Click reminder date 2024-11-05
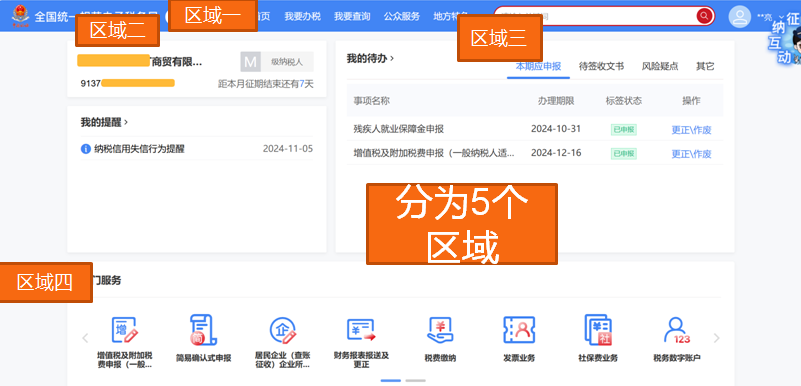This screenshot has width=801, height=386. (x=288, y=149)
